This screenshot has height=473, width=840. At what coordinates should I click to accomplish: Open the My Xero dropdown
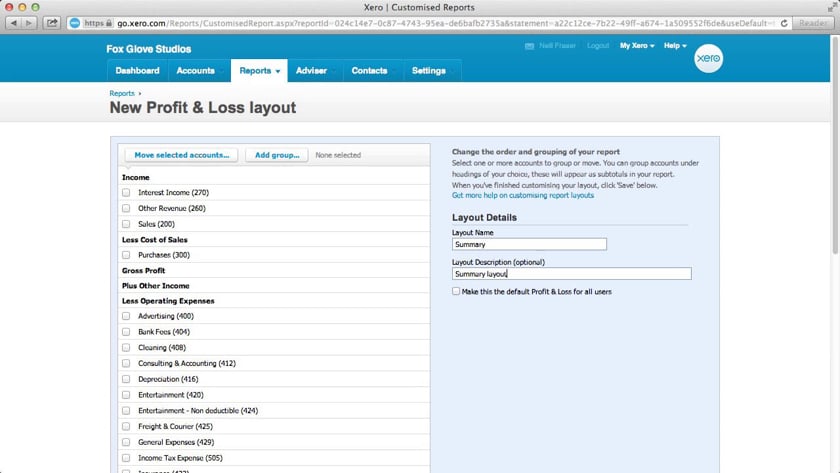[x=637, y=46]
